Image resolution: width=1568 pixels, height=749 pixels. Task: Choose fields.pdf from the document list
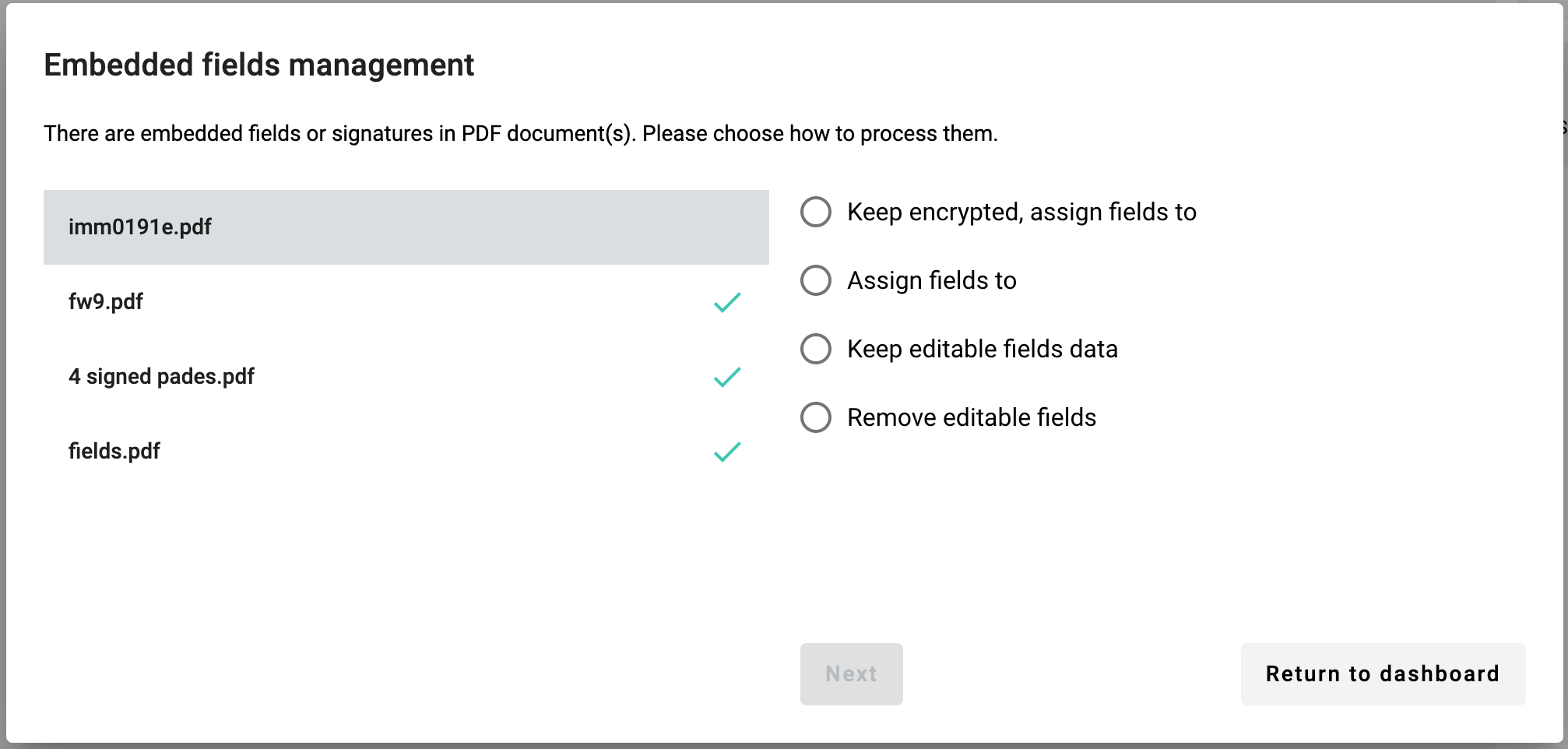click(x=114, y=452)
